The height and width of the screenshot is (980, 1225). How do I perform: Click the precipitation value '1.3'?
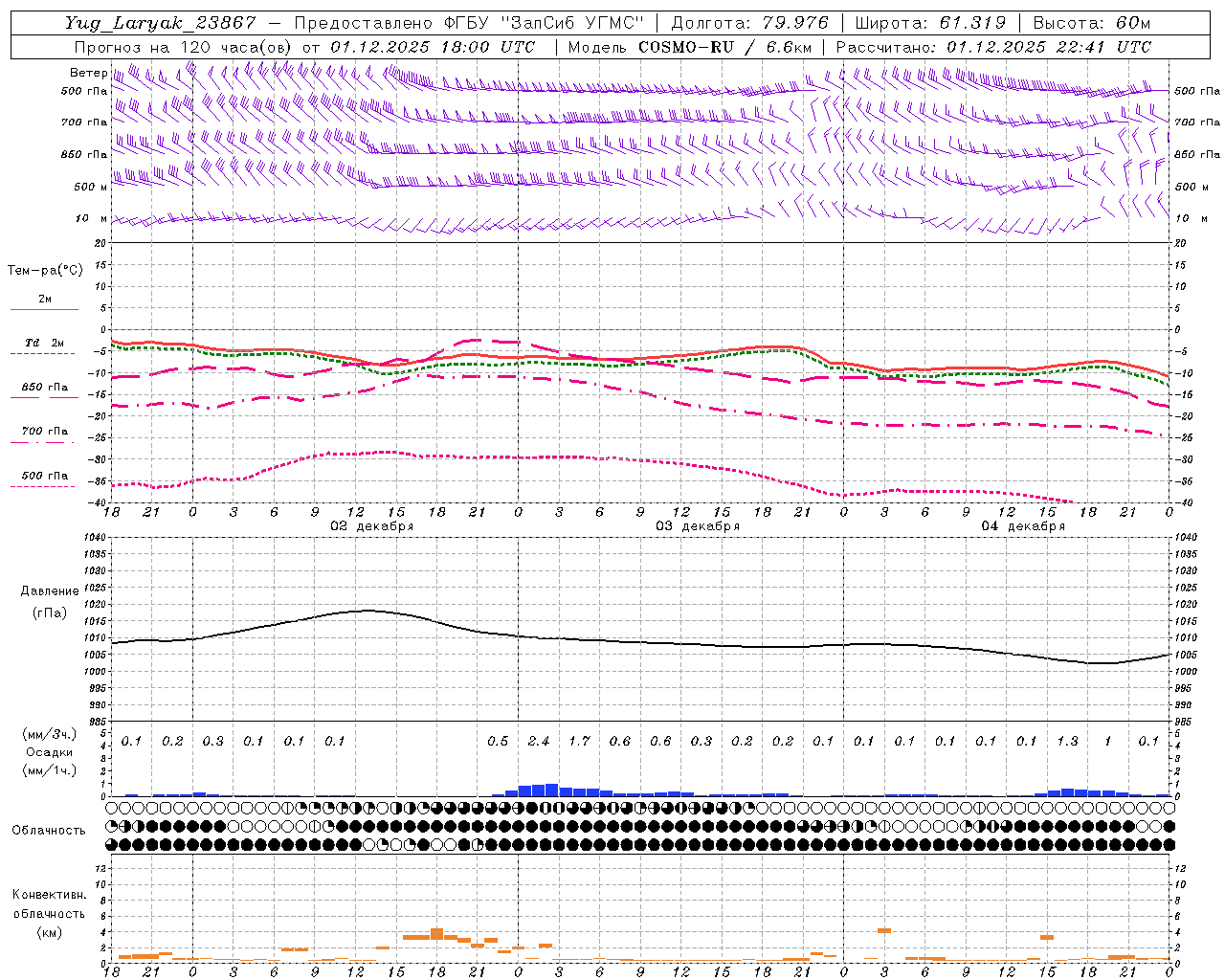1067,741
